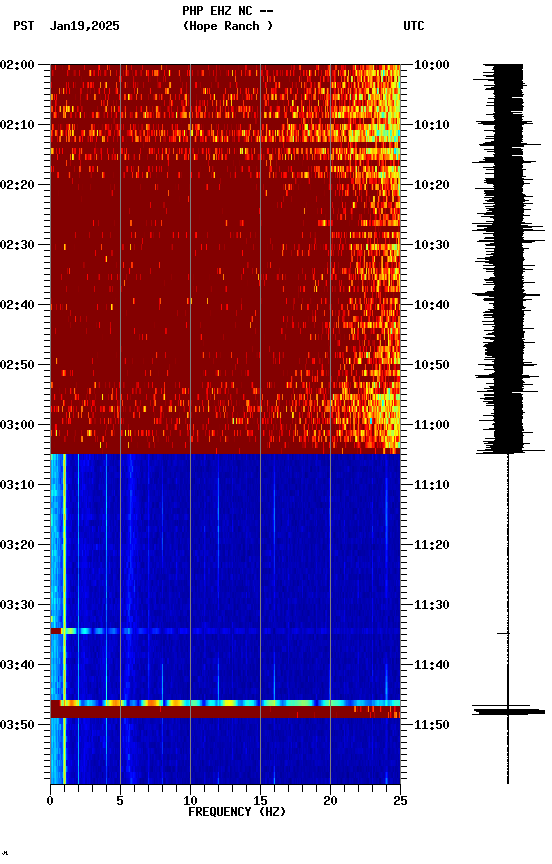Click the UTC timezone label
Viewport: 552px width, 864px height.
[414, 26]
